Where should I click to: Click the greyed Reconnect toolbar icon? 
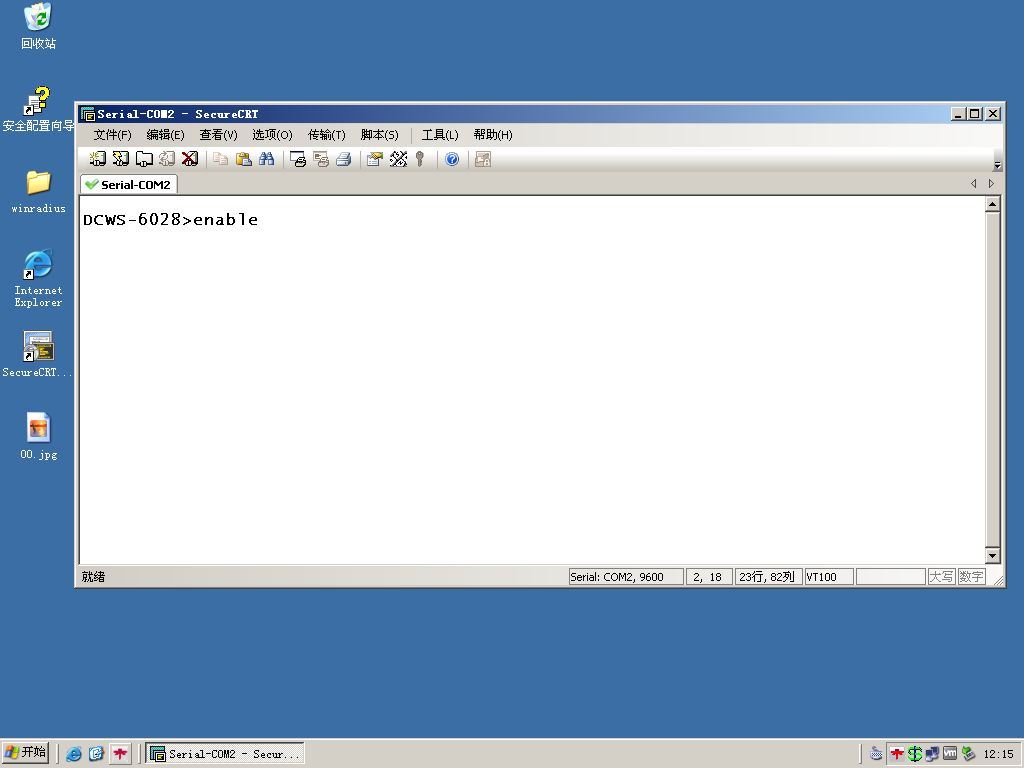[x=167, y=159]
